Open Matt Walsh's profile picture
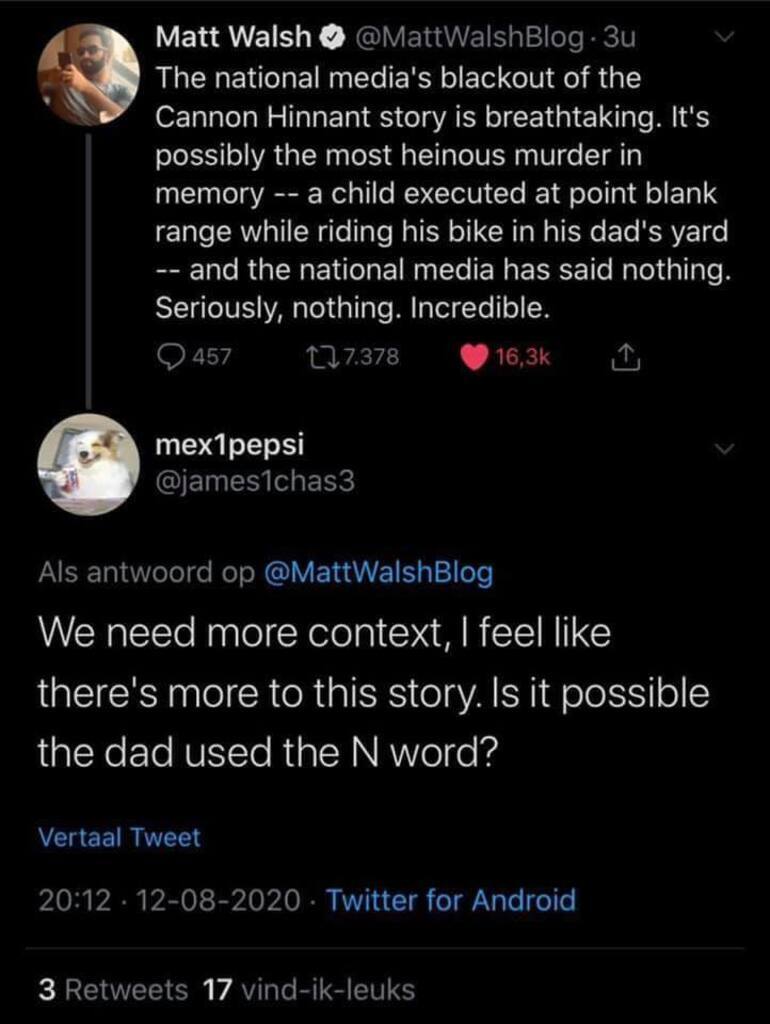 pyautogui.click(x=89, y=74)
